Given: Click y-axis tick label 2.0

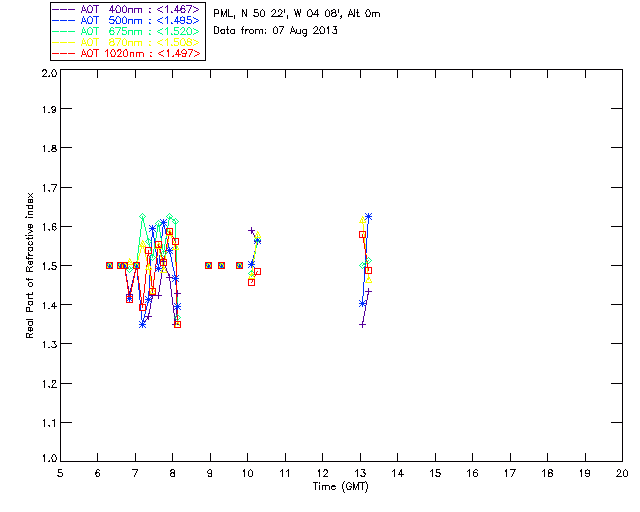Looking at the screenshot, I should (49, 73).
